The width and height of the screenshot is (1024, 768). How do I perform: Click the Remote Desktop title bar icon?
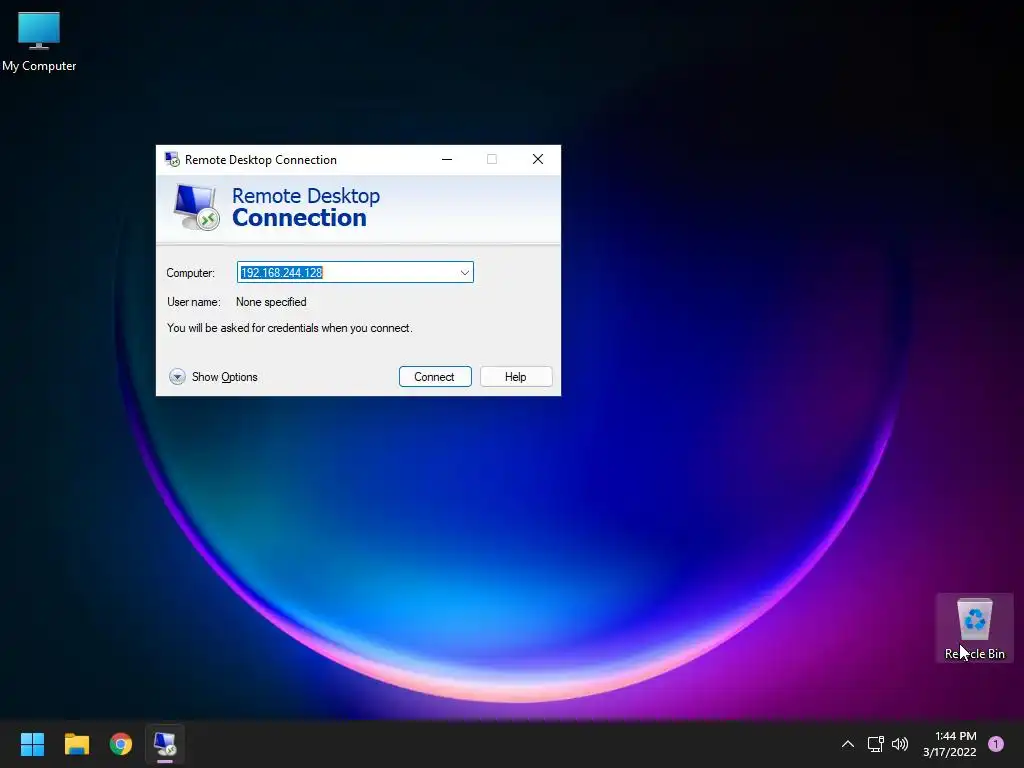coord(172,159)
